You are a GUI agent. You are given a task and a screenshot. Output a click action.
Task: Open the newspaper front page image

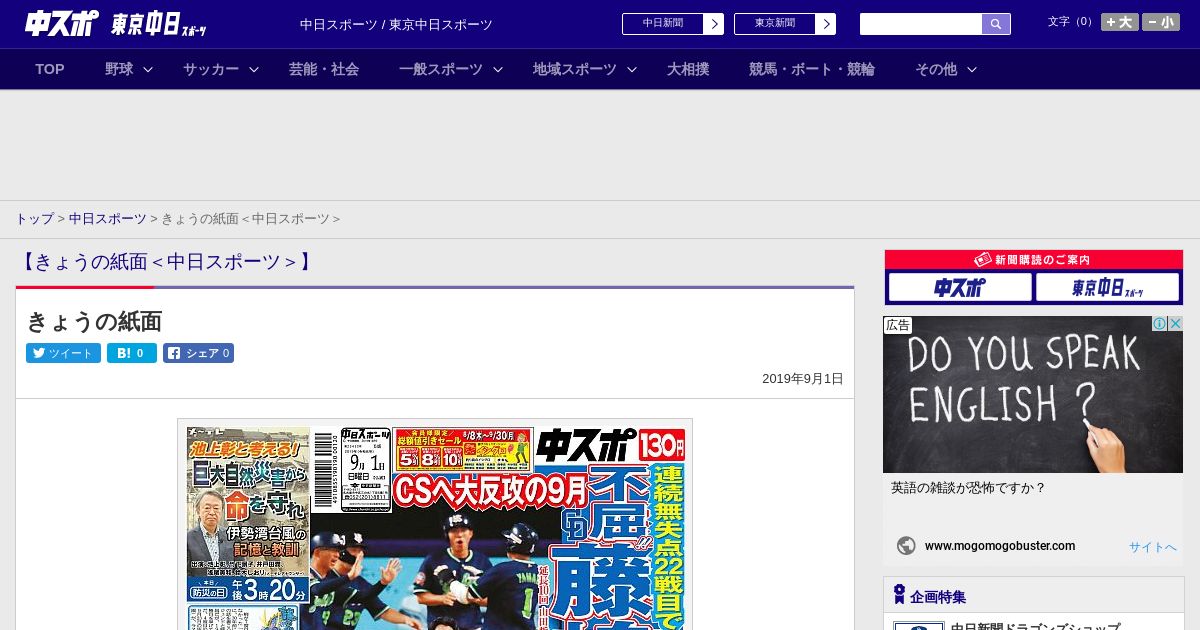coord(435,524)
